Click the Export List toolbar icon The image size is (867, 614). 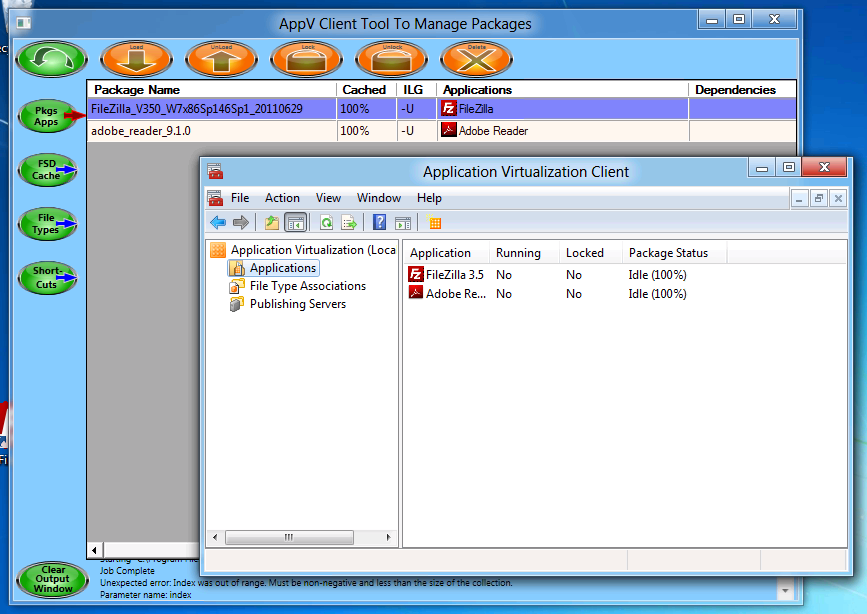(x=349, y=223)
